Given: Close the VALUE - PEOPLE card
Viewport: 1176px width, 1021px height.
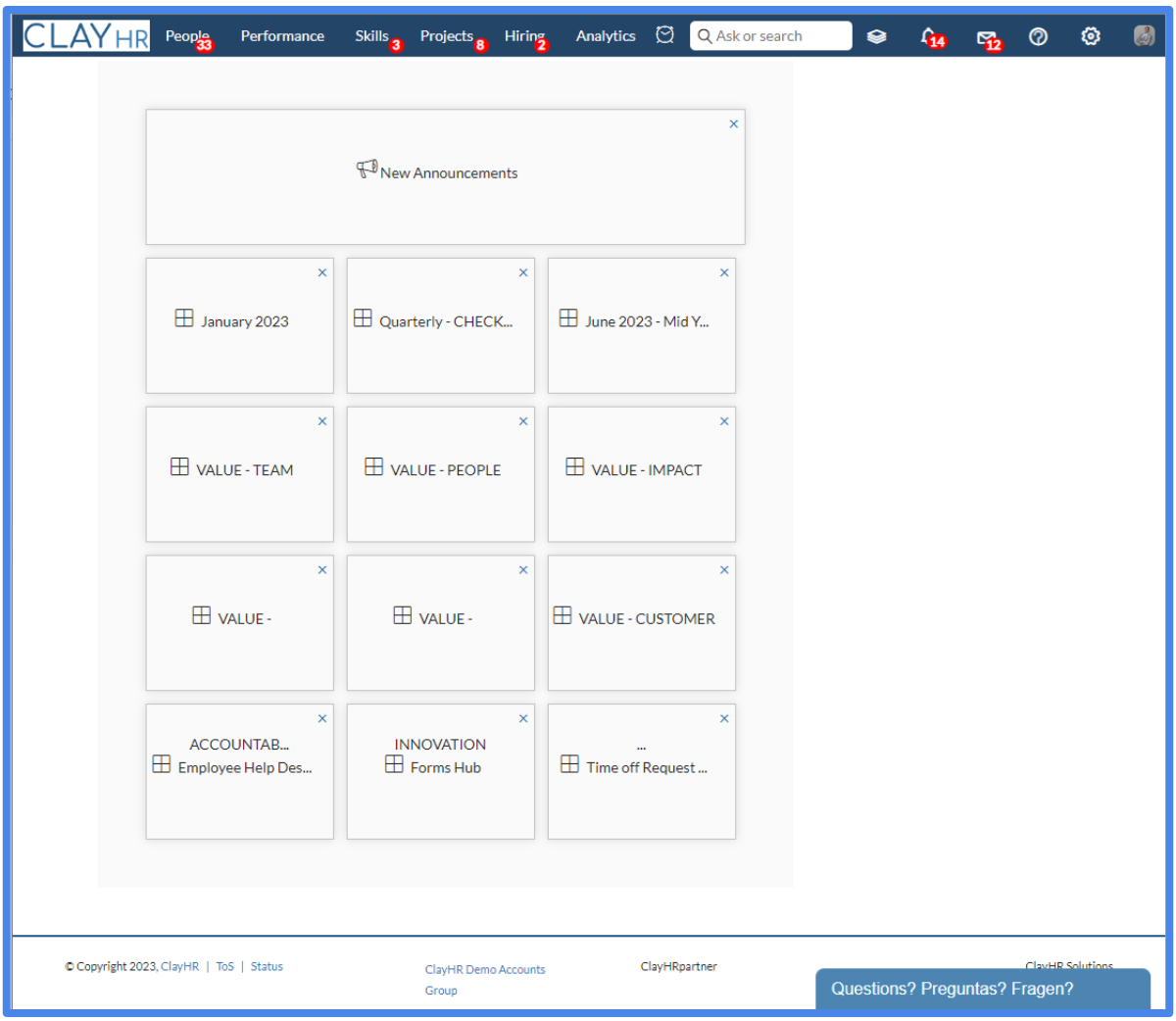Looking at the screenshot, I should 523,421.
